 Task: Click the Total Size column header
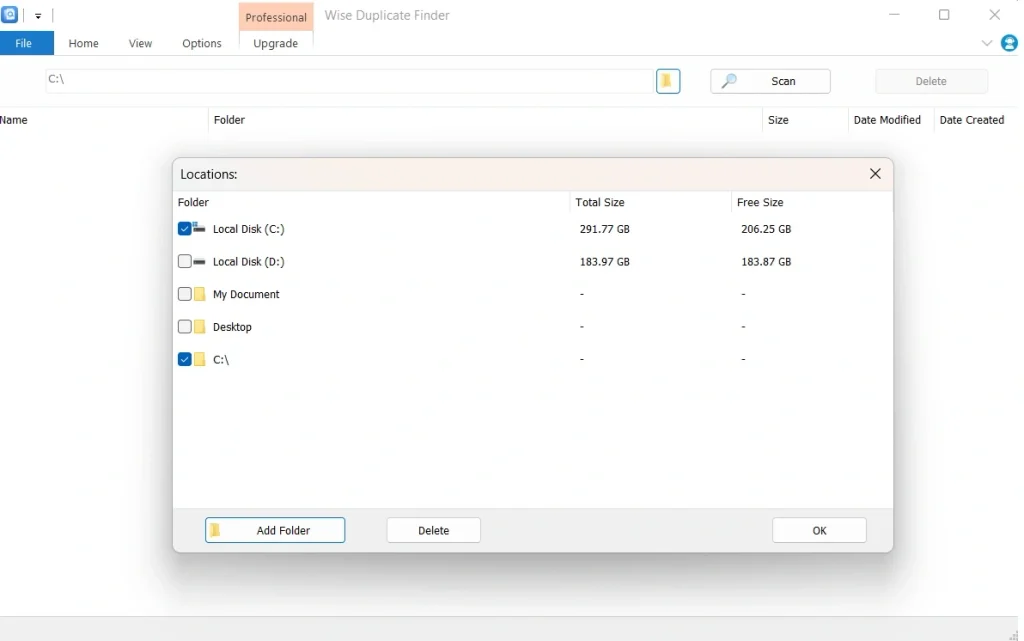(x=600, y=202)
